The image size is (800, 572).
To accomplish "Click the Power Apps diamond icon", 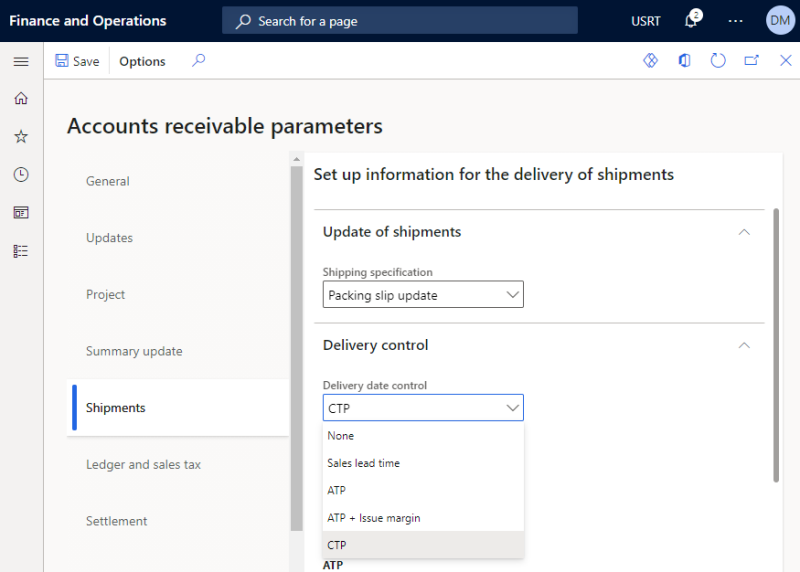I will (650, 61).
